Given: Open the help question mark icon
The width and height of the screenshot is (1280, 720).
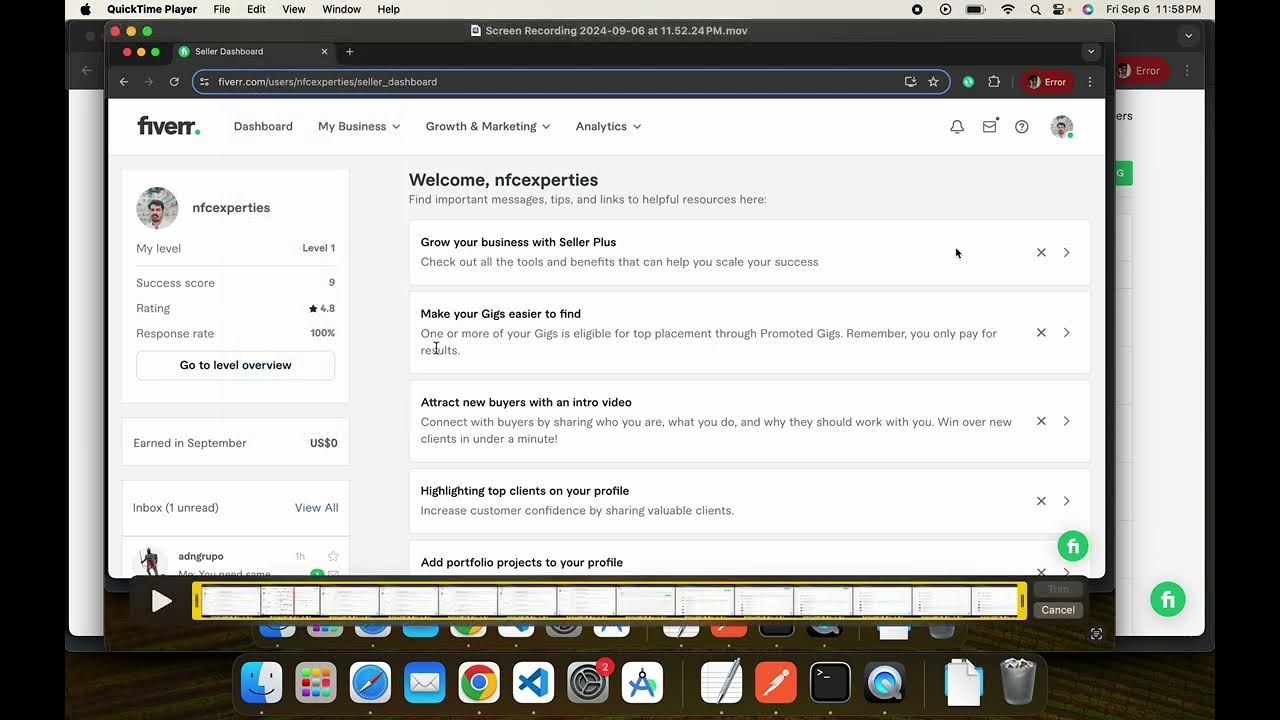Looking at the screenshot, I should pos(1022,127).
